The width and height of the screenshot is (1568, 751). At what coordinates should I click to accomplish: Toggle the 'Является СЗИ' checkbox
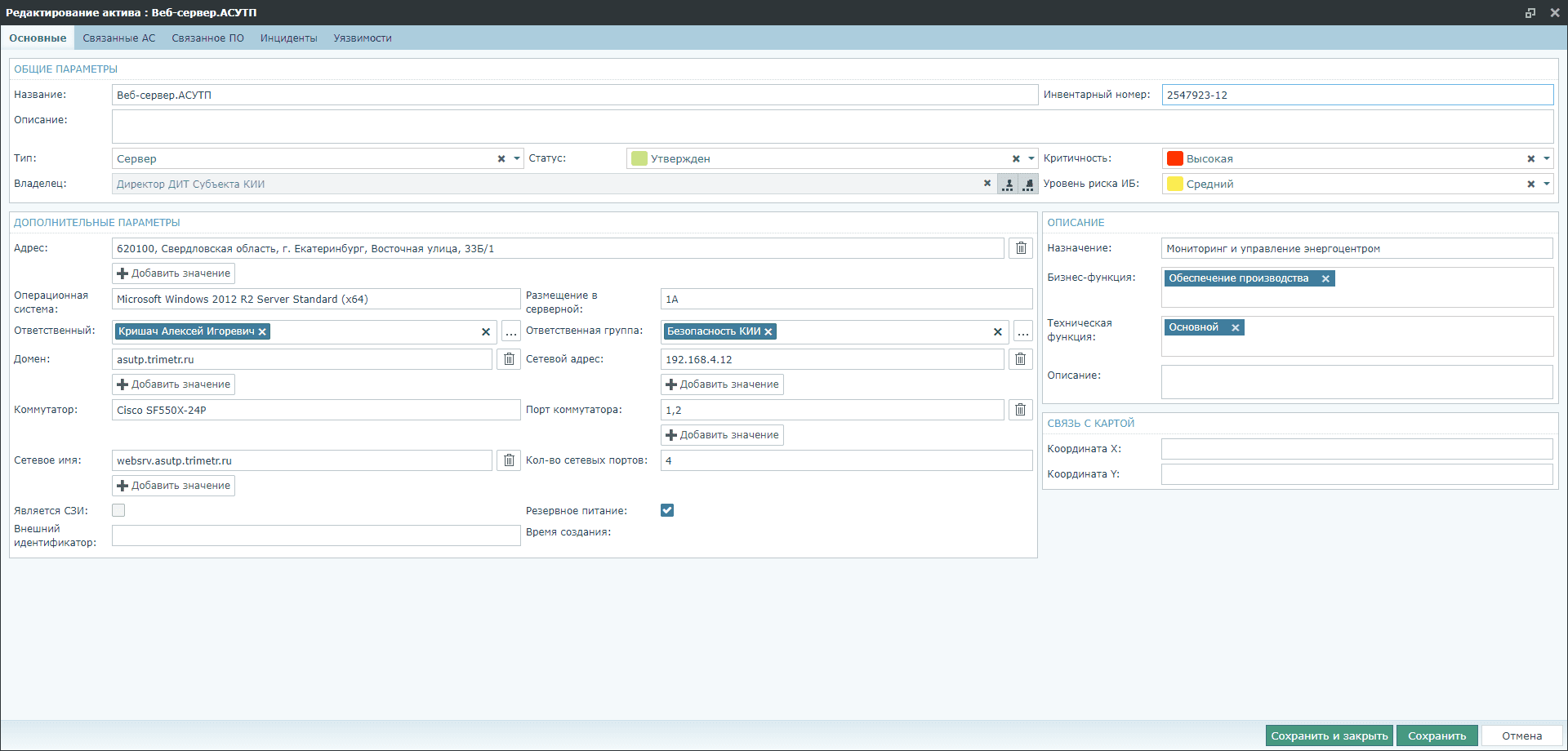[118, 510]
